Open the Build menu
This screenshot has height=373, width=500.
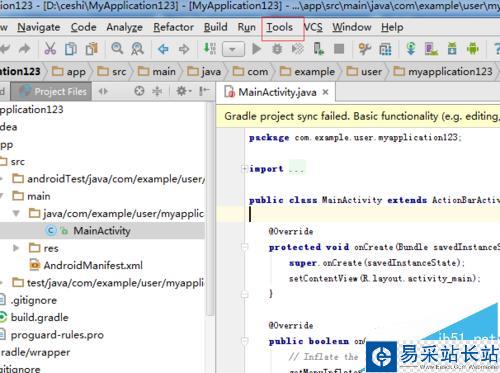coord(216,27)
